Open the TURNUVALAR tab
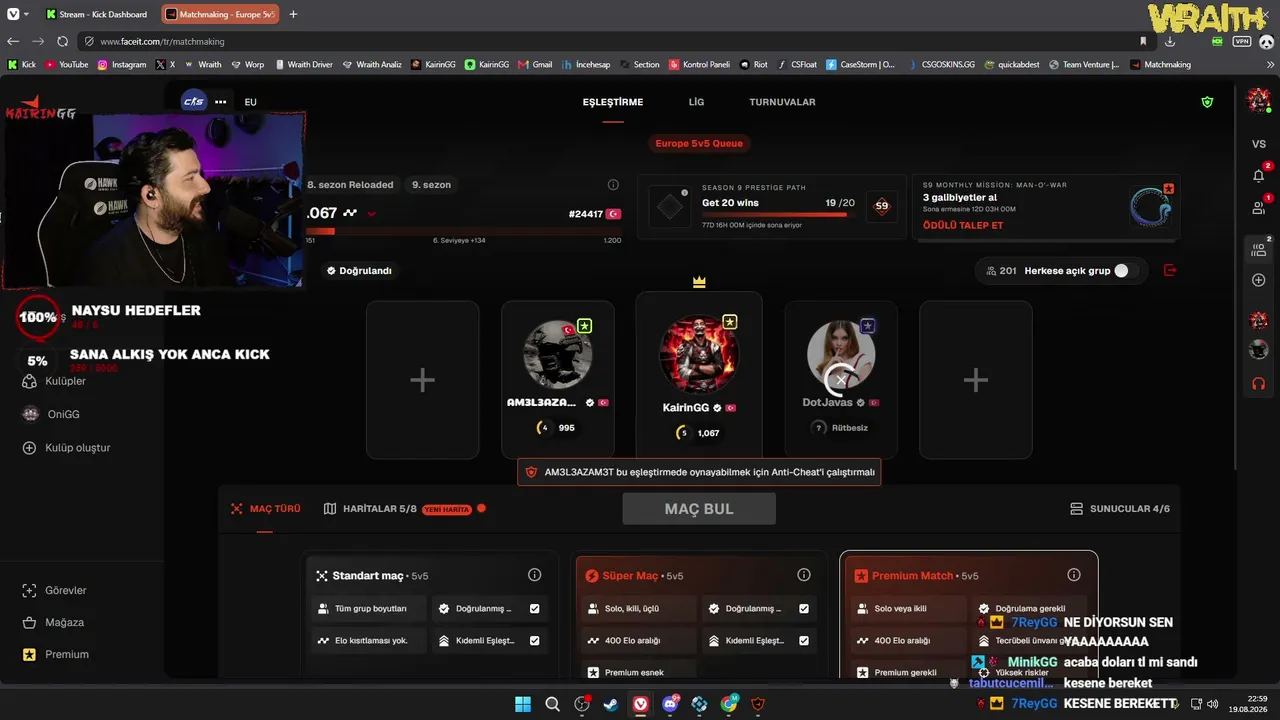 (782, 102)
